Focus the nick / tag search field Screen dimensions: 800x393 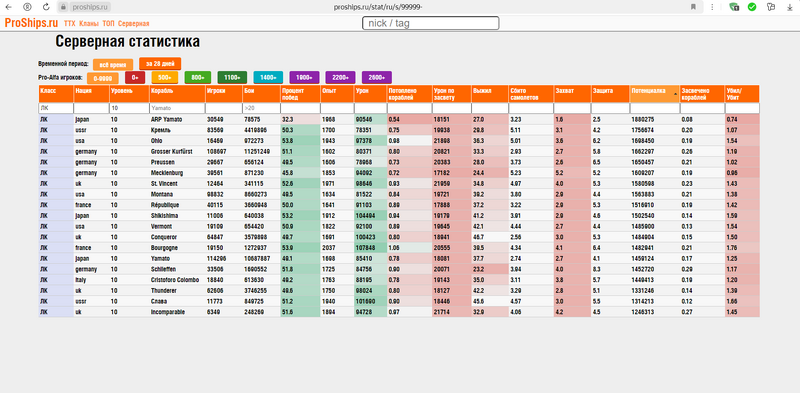tap(431, 23)
